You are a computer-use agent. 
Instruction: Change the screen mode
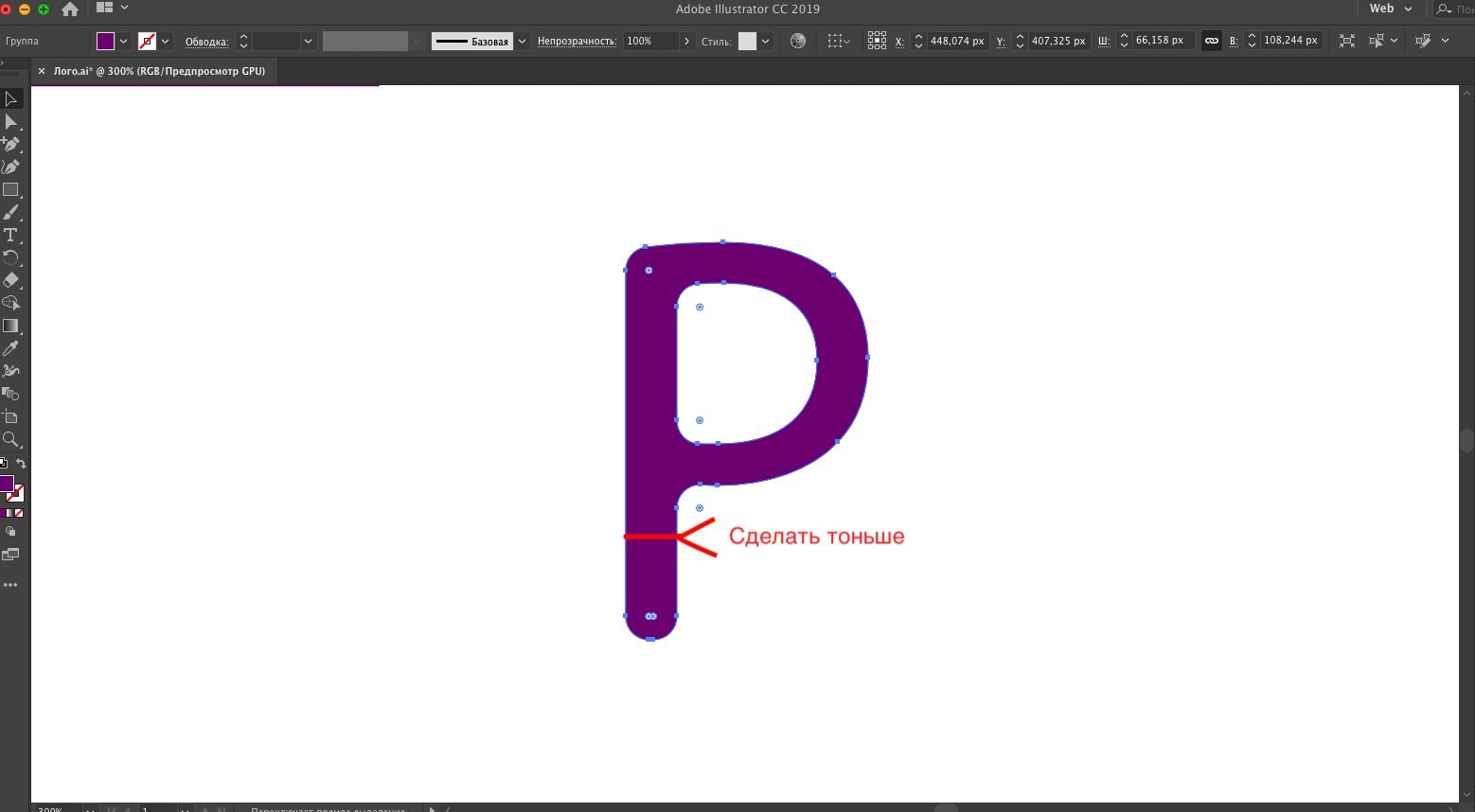point(11,555)
